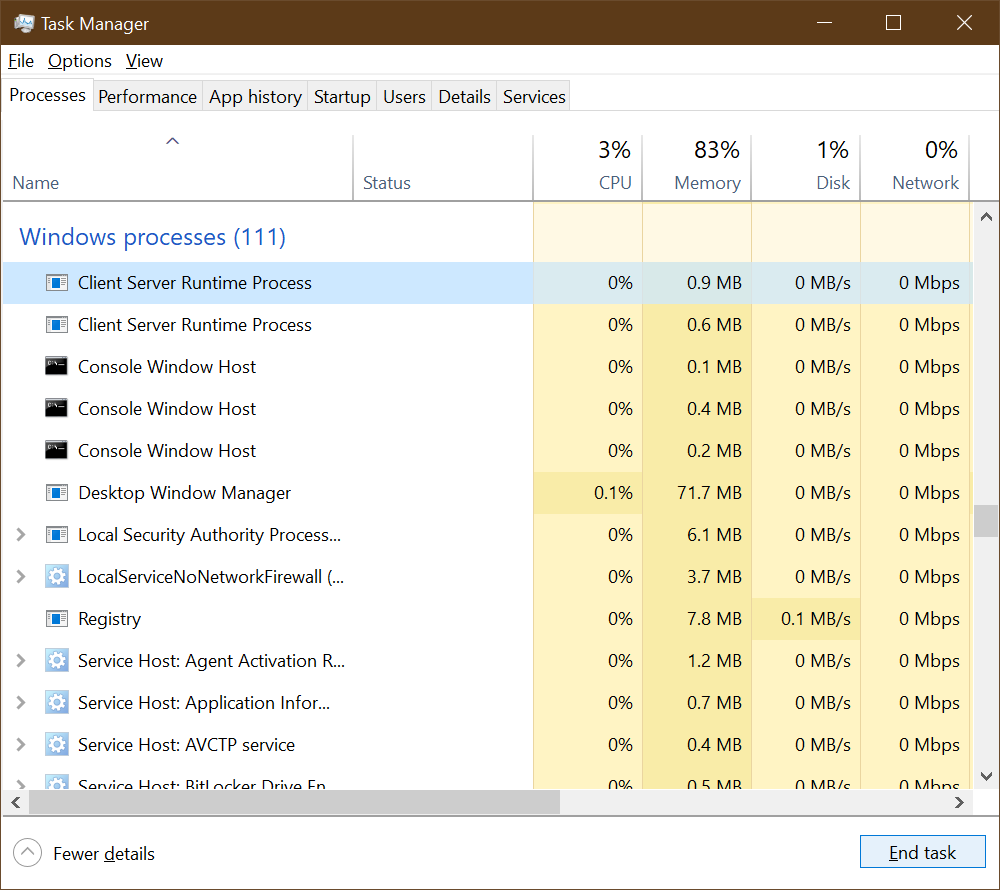Click the 0.1 MB/s disk value for Registry

coord(816,619)
